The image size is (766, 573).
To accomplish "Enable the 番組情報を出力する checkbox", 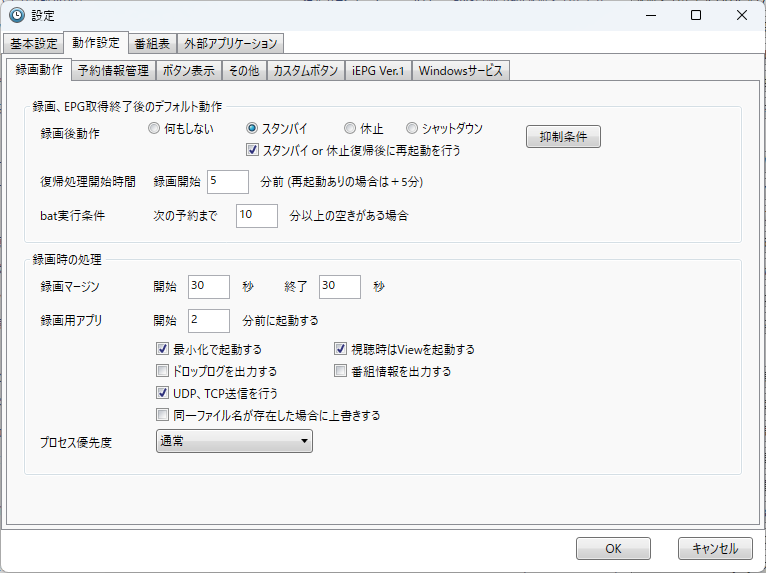I will coord(340,371).
